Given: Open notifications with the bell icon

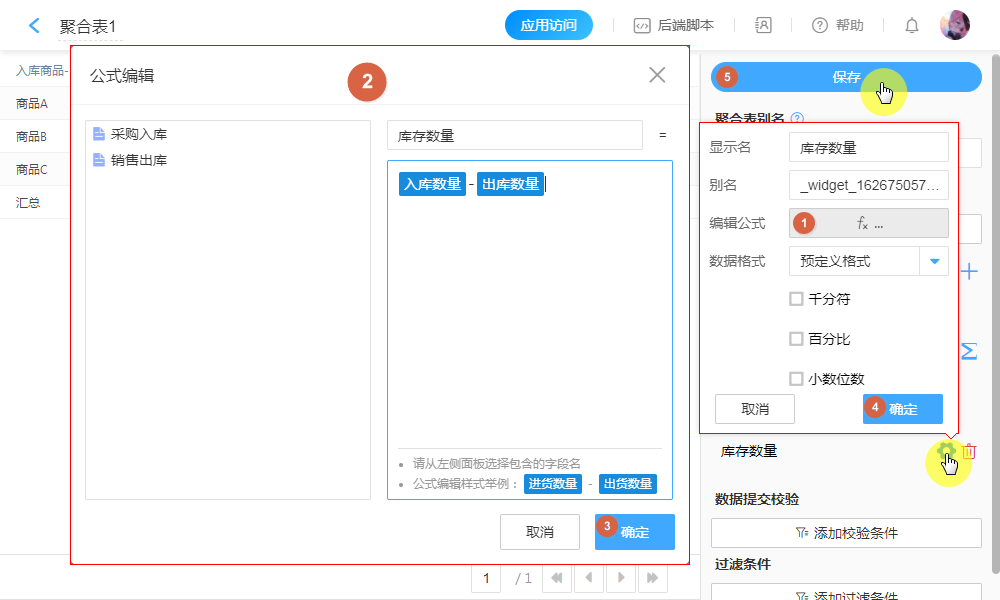Looking at the screenshot, I should pos(911,26).
